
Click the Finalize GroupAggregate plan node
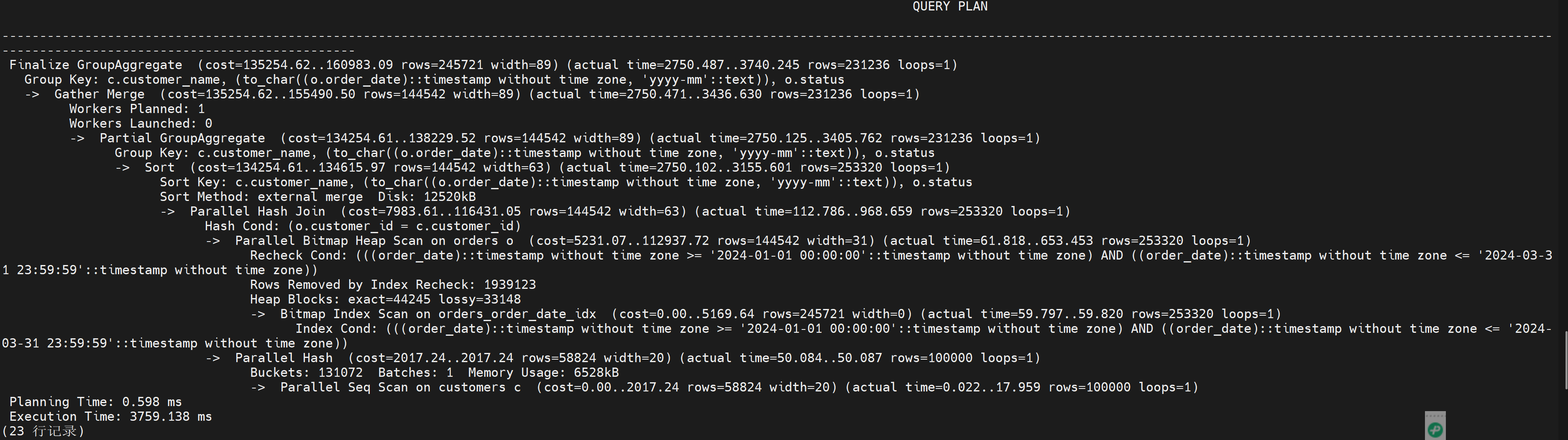pyautogui.click(x=95, y=65)
